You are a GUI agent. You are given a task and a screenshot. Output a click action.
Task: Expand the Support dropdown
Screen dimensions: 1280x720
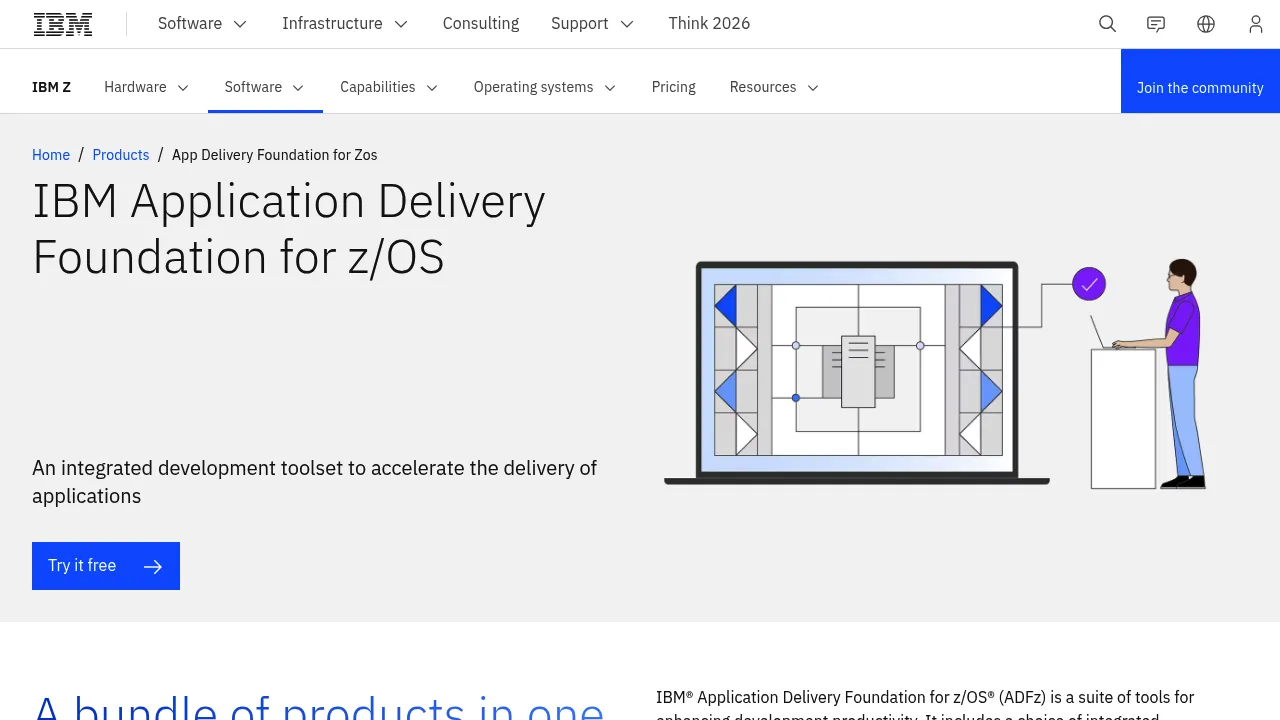coord(592,24)
